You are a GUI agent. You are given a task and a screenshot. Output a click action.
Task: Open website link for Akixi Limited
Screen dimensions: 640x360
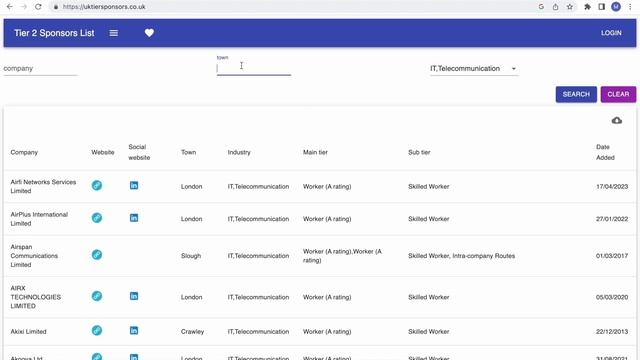tap(97, 331)
